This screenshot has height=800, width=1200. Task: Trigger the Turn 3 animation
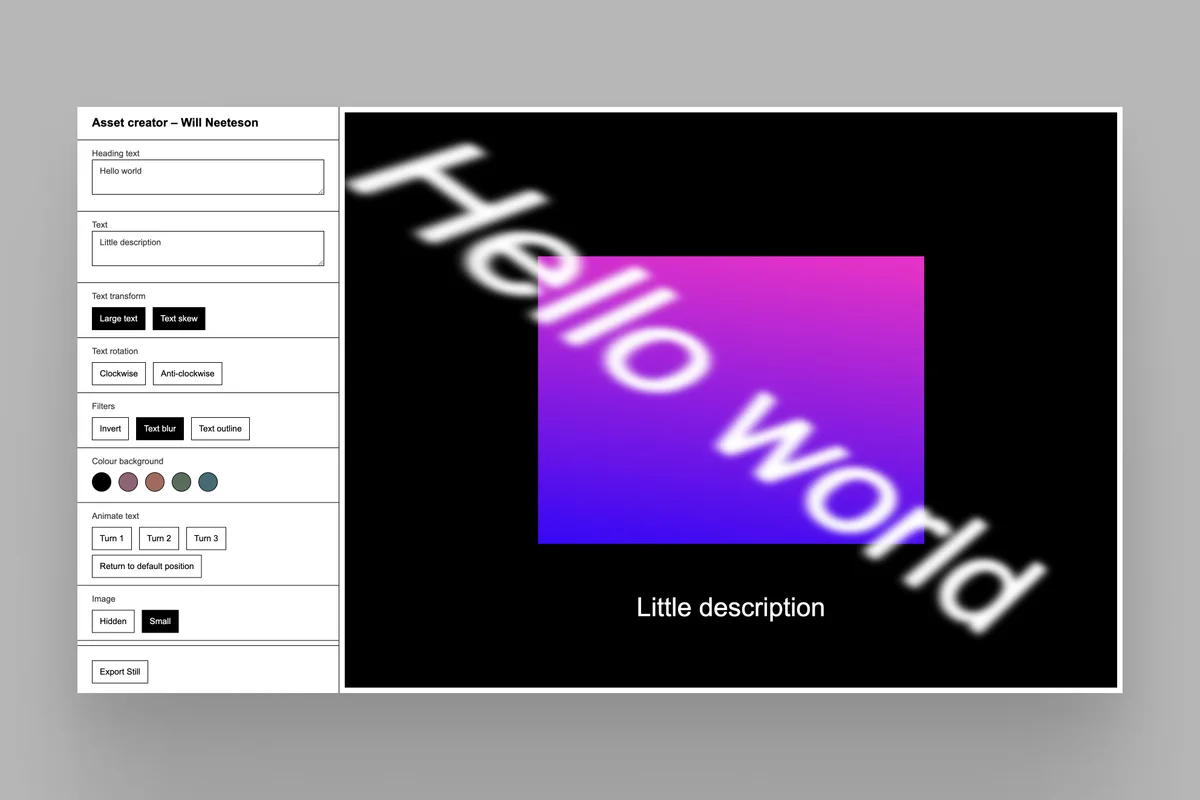[x=205, y=538]
